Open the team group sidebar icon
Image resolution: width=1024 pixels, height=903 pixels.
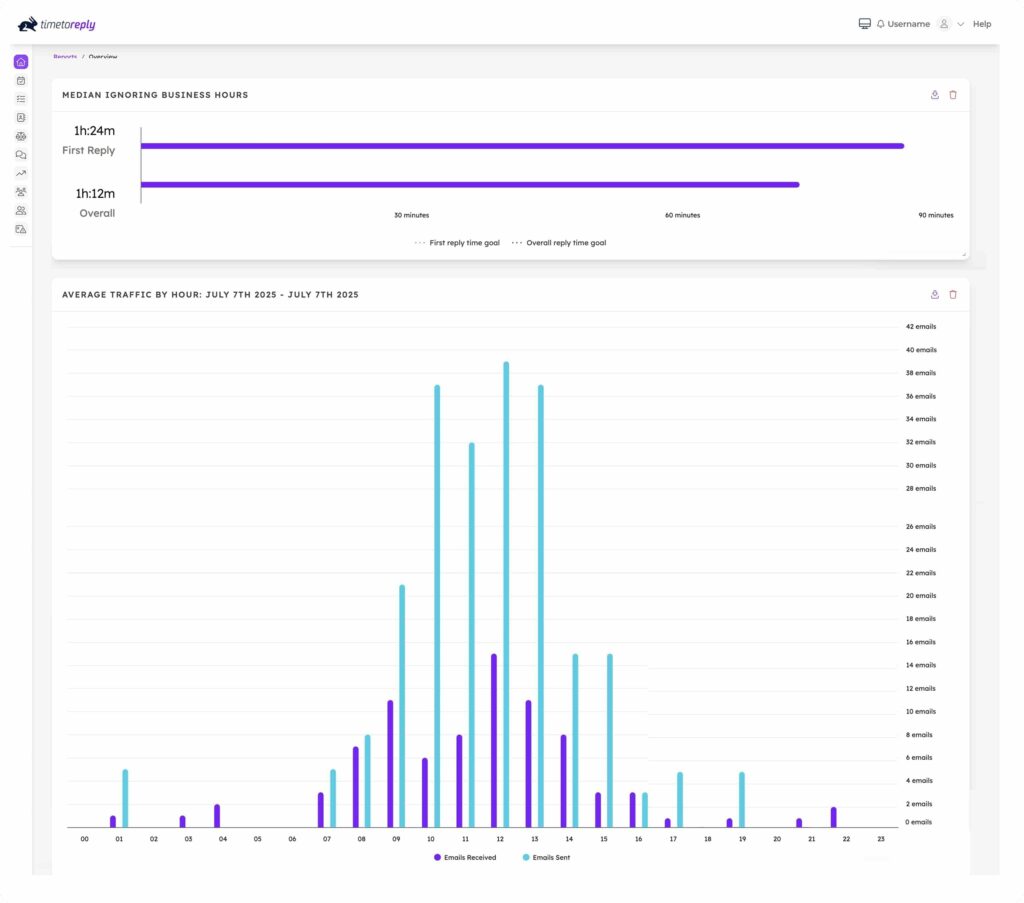[x=21, y=192]
